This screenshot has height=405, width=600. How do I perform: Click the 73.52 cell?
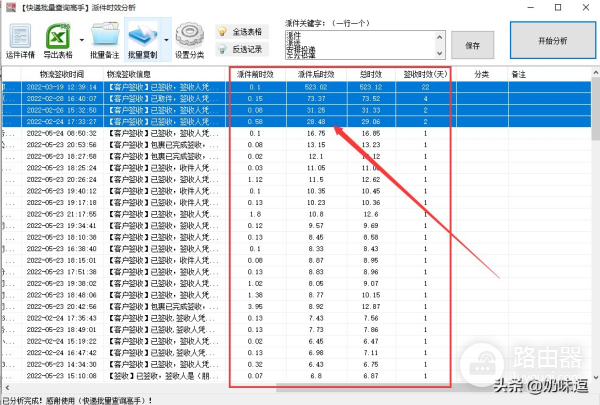[371, 99]
